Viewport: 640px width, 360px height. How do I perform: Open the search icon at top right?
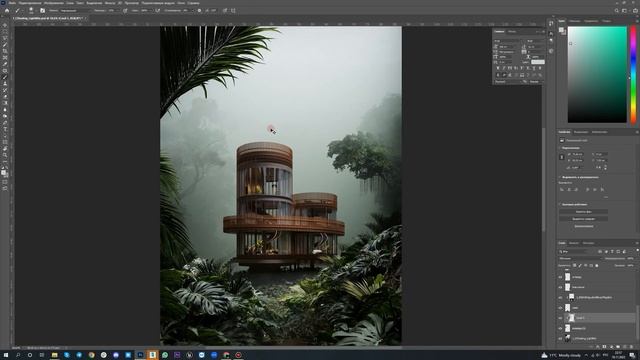(x=617, y=11)
